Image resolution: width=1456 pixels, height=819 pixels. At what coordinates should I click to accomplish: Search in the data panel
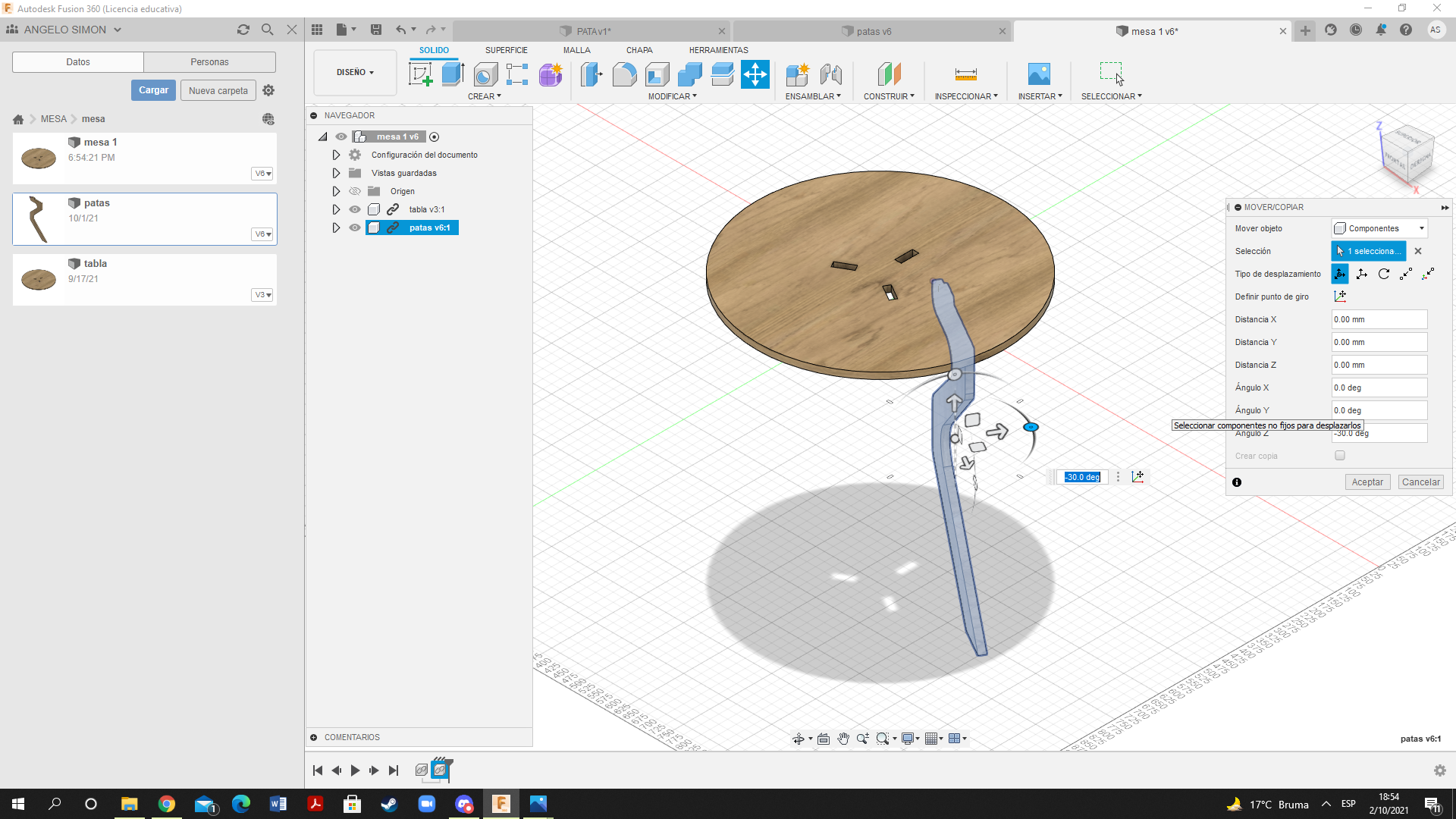267,30
